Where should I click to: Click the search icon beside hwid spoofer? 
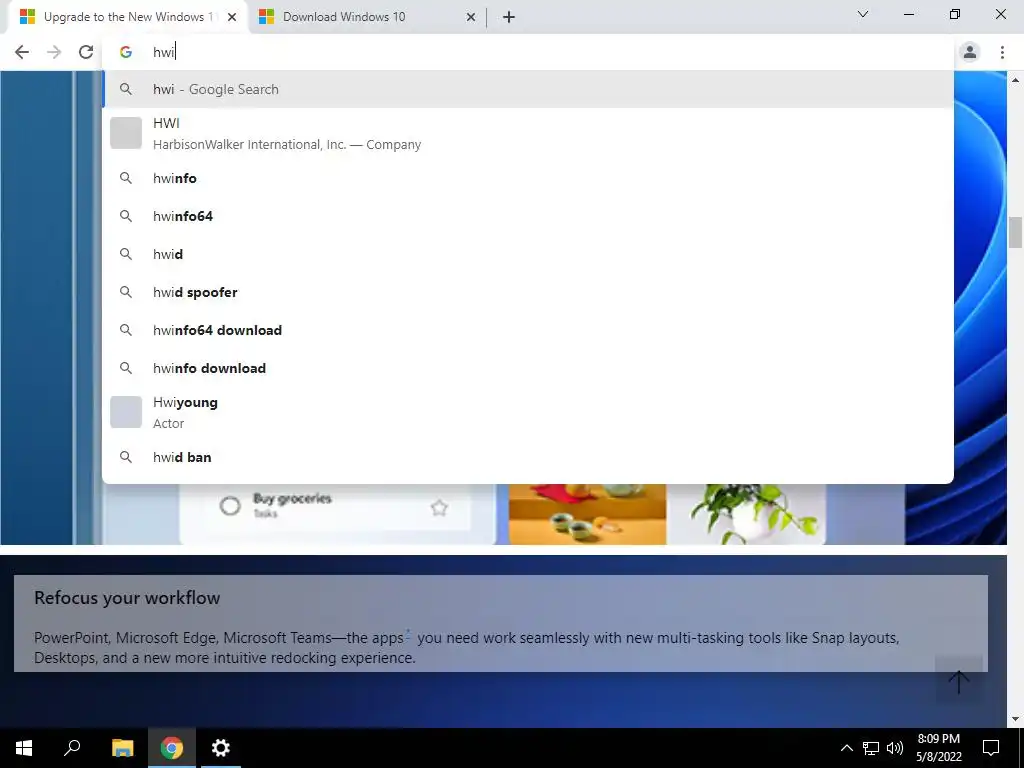(x=126, y=292)
